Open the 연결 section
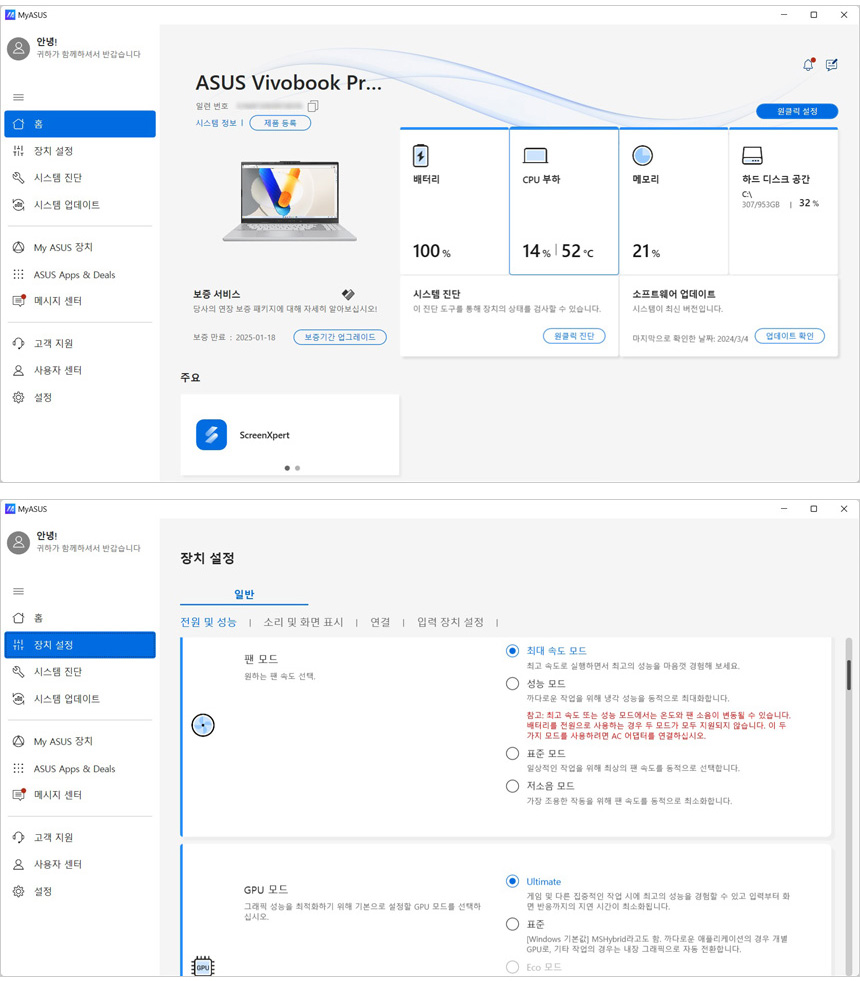The width and height of the screenshot is (860, 981). pos(380,623)
